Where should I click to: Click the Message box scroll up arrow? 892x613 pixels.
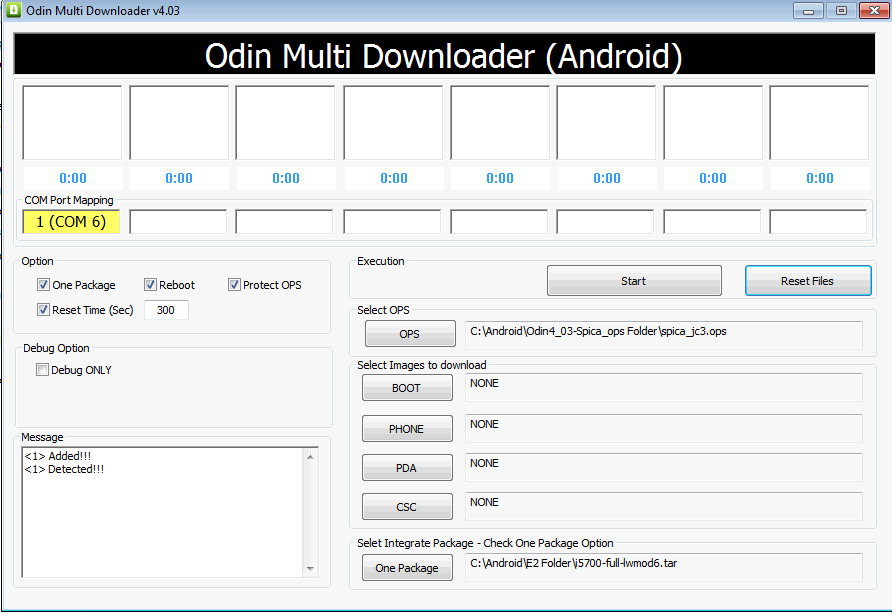pos(310,457)
